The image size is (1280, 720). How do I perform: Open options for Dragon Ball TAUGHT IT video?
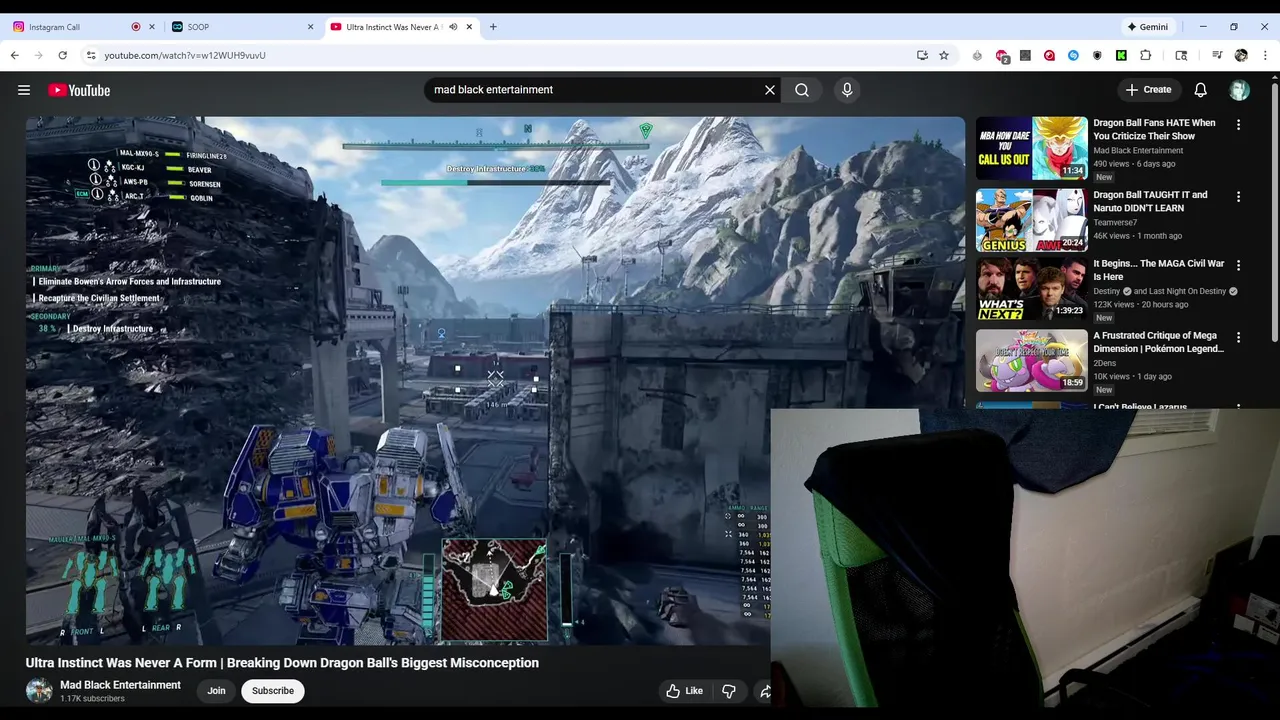point(1238,197)
